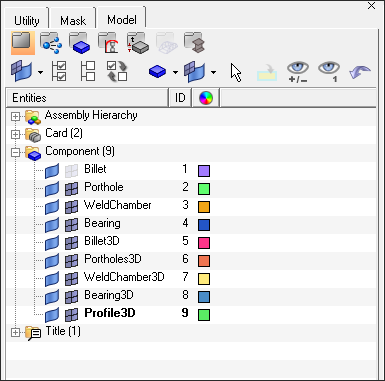This screenshot has height=381, width=385.
Task: Open WeldChamber's orange color swatch
Action: pyautogui.click(x=204, y=207)
